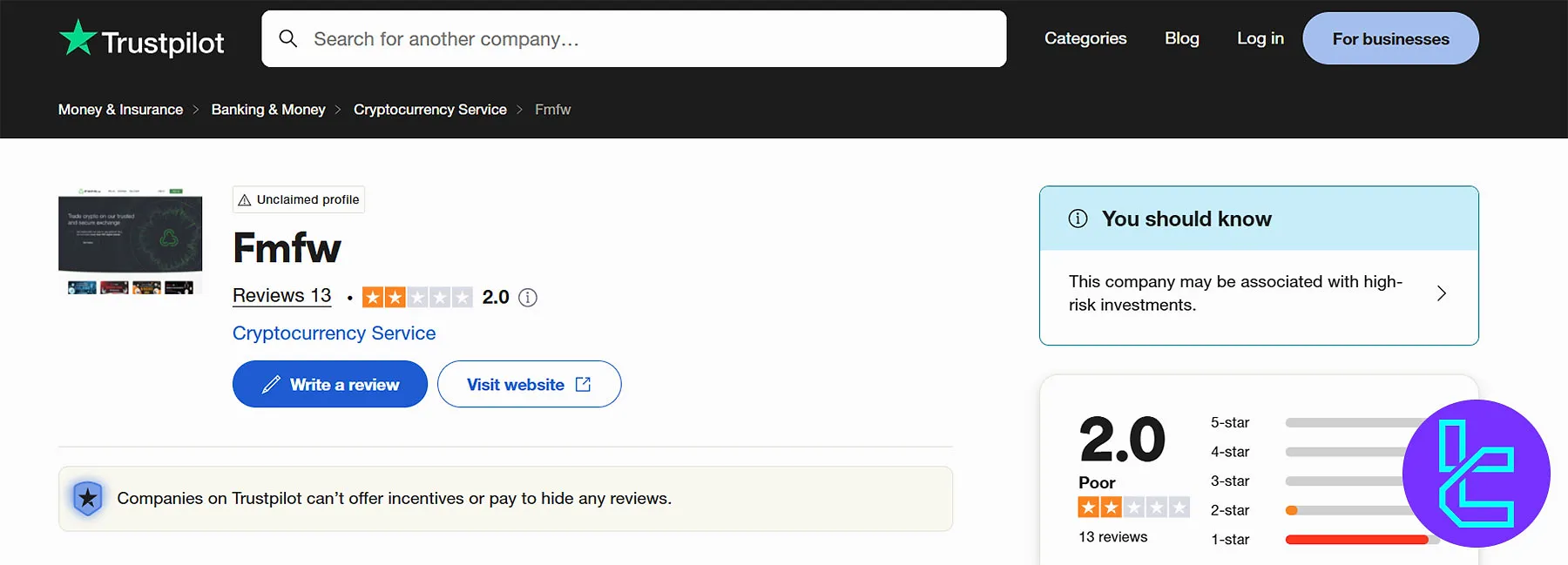Select the 5-star row label
The width and height of the screenshot is (1568, 565).
coord(1230,423)
